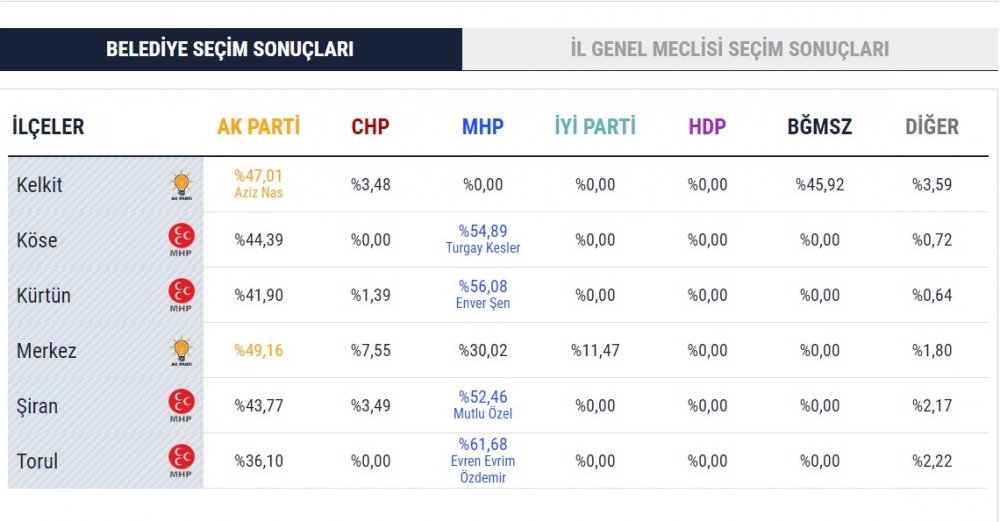Open Turgay Kesler candidate link
Screen dimensions: 1000x522
(x=483, y=248)
